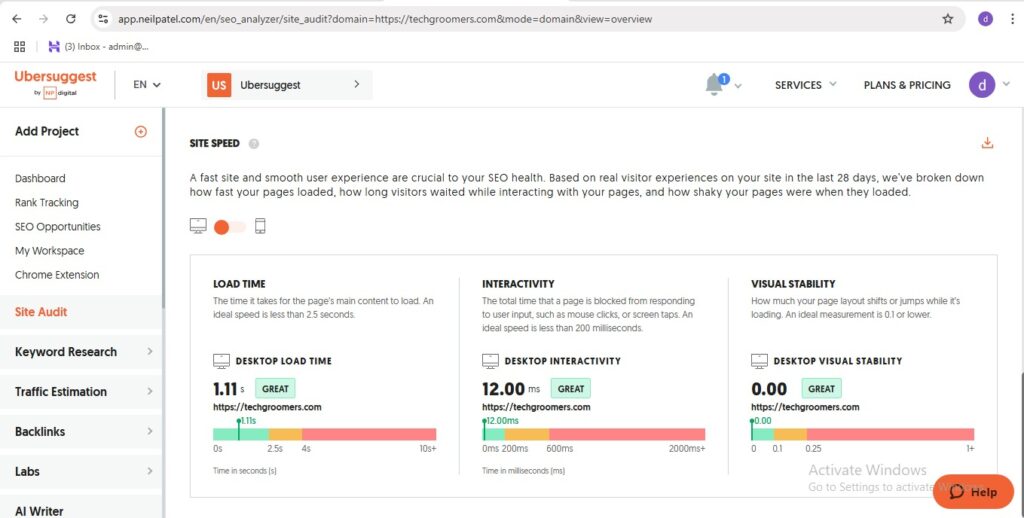Click the load time GREAT badge
Viewport: 1024px width, 518px height.
coord(275,389)
